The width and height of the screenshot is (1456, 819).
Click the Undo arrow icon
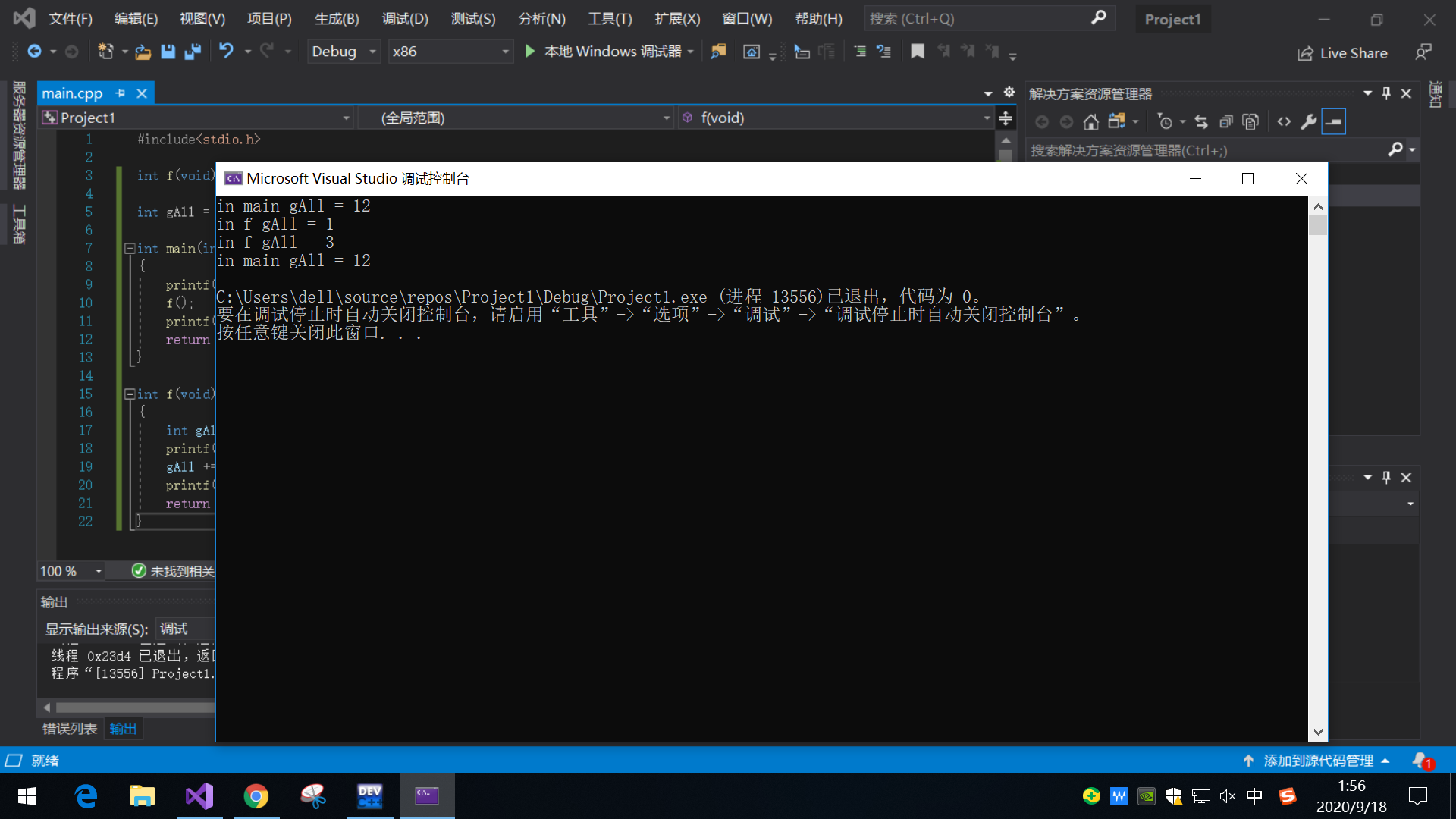click(226, 51)
